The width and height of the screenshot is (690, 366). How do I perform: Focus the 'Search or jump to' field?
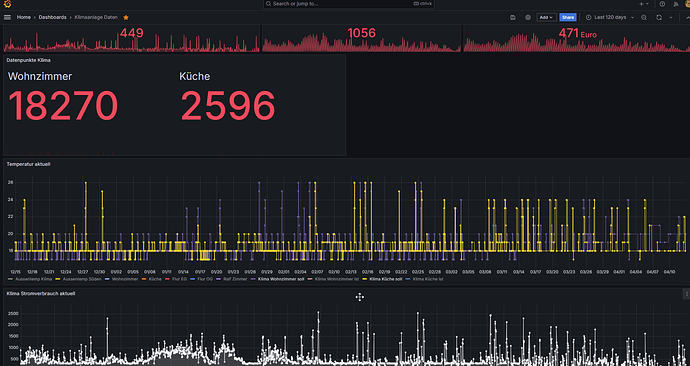coord(349,4)
